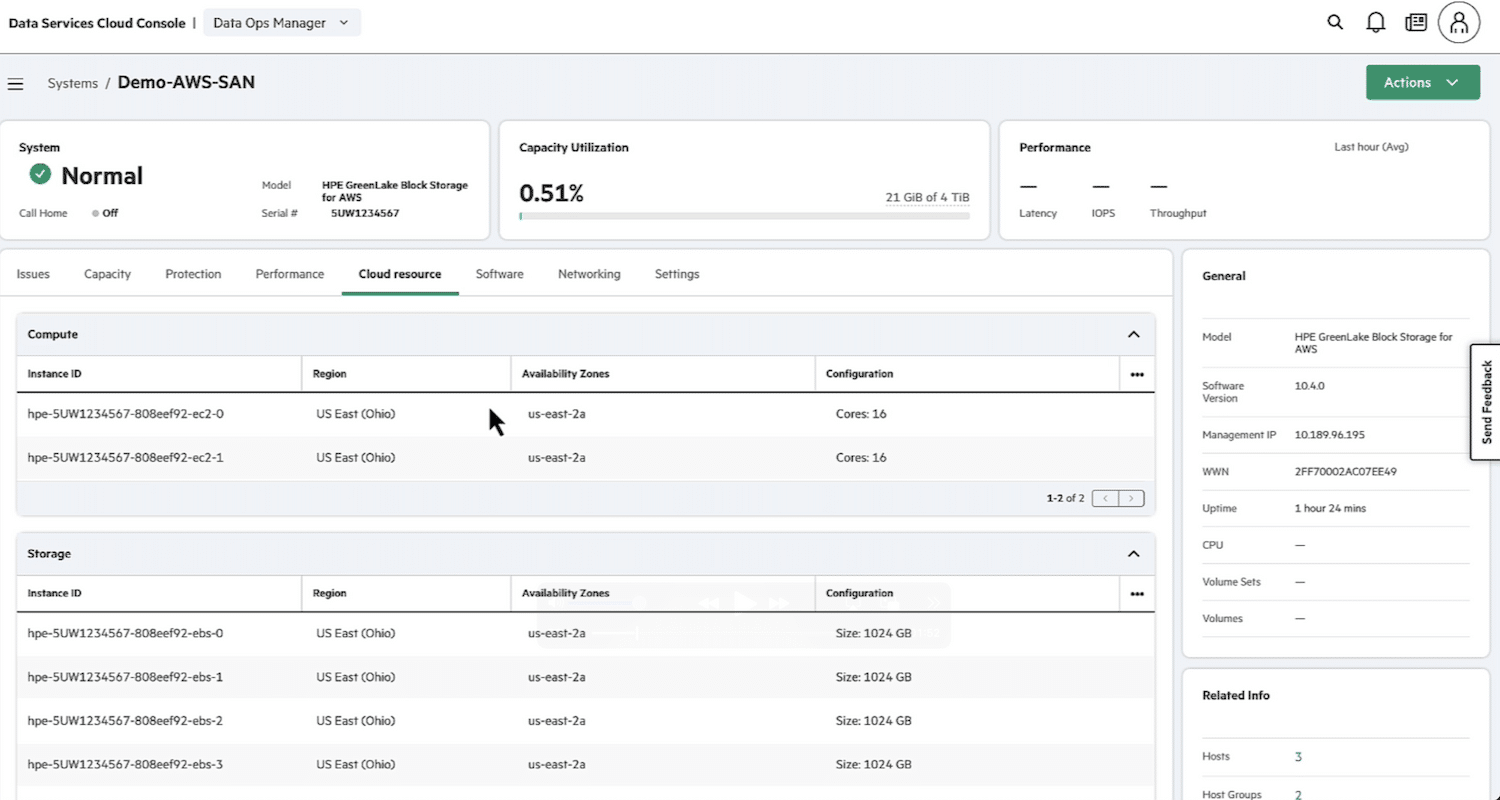
Task: Select instance hpe-5UW1234567-808eef92-ebs-2
Action: [x=125, y=721]
